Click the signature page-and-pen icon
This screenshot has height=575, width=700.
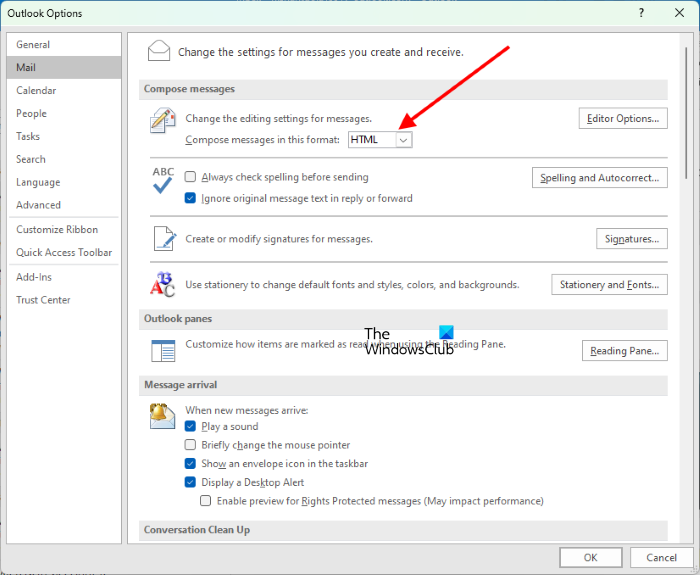click(x=164, y=238)
